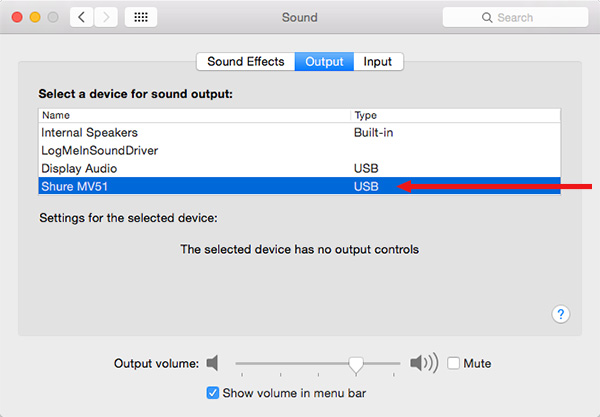600x417 pixels.
Task: Choose LogMeInSoundDriver from device list
Action: coord(299,150)
